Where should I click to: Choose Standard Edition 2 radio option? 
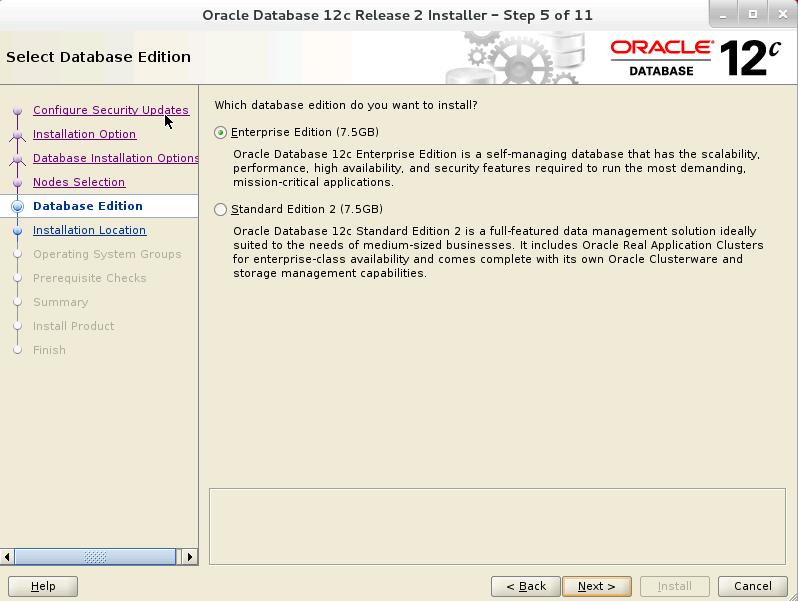[x=220, y=209]
